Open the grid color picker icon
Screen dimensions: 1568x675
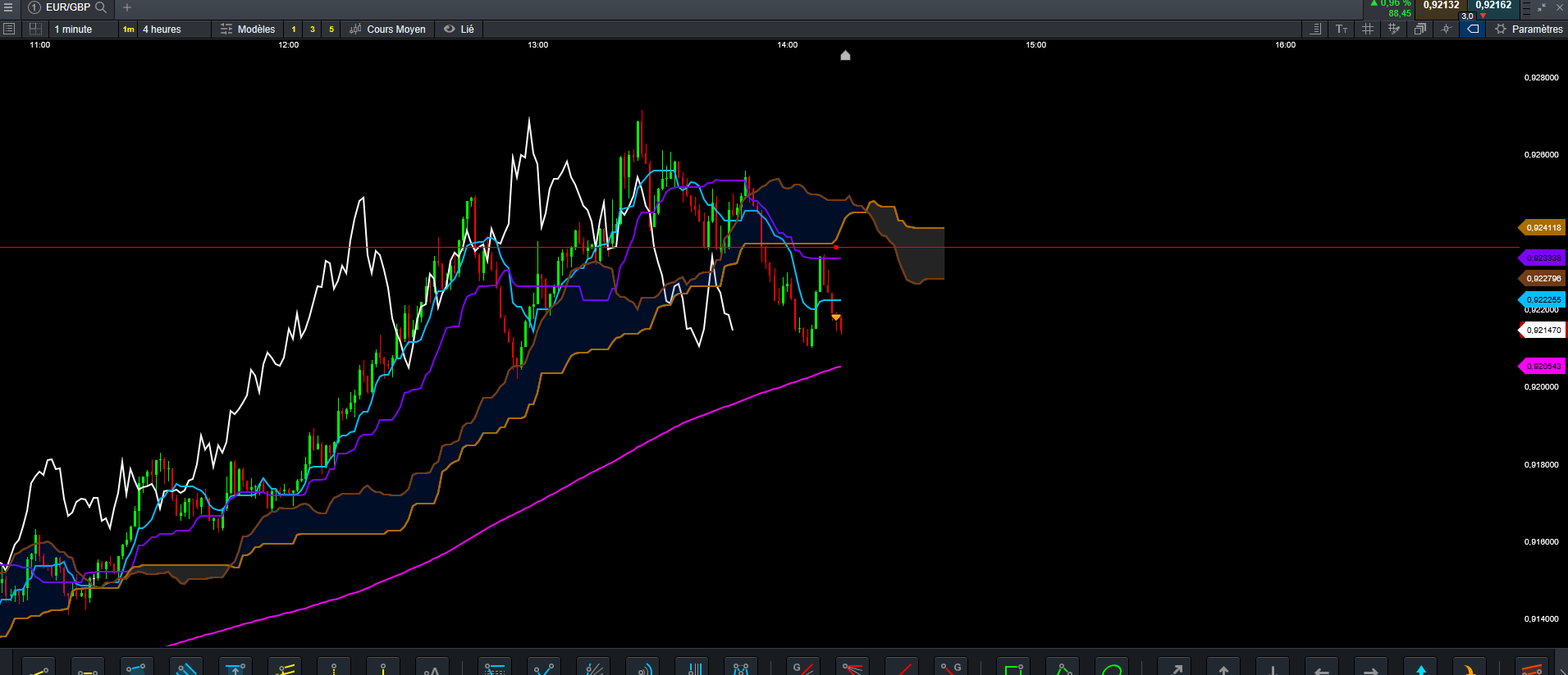1393,29
